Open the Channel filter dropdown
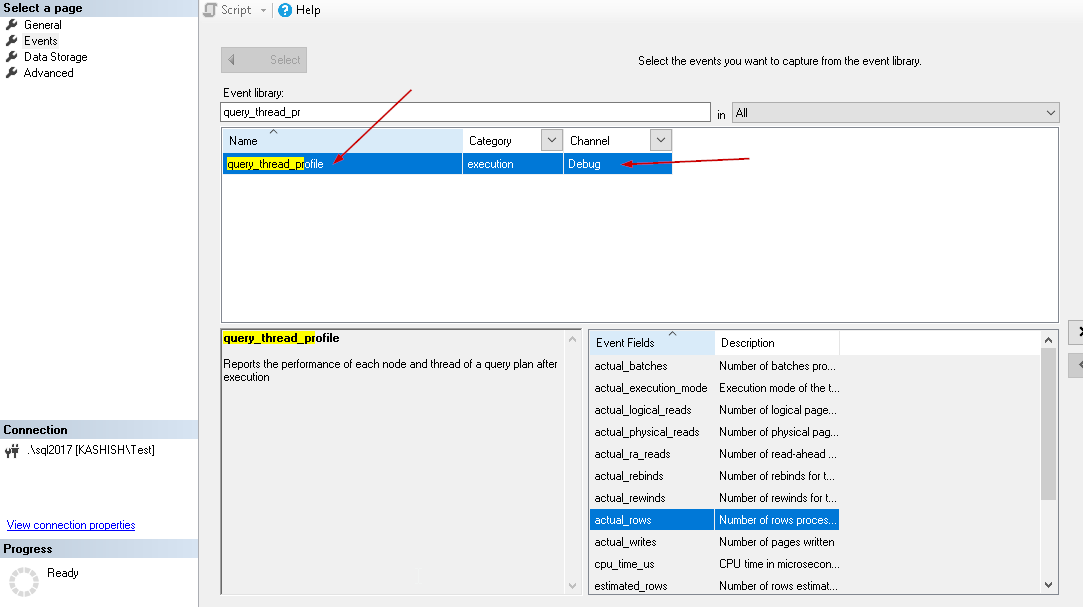This screenshot has width=1083, height=607. pos(660,140)
